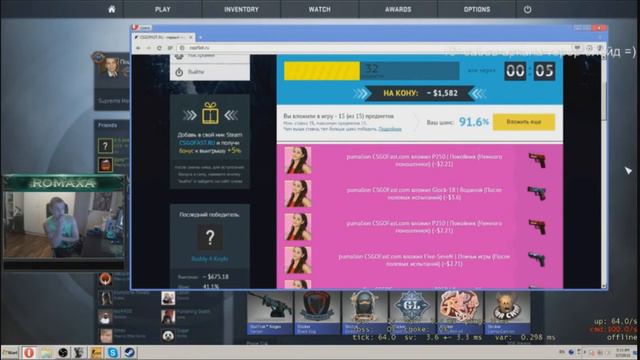Select the GL sticker inventory item
640x360 pixels.
(411, 313)
